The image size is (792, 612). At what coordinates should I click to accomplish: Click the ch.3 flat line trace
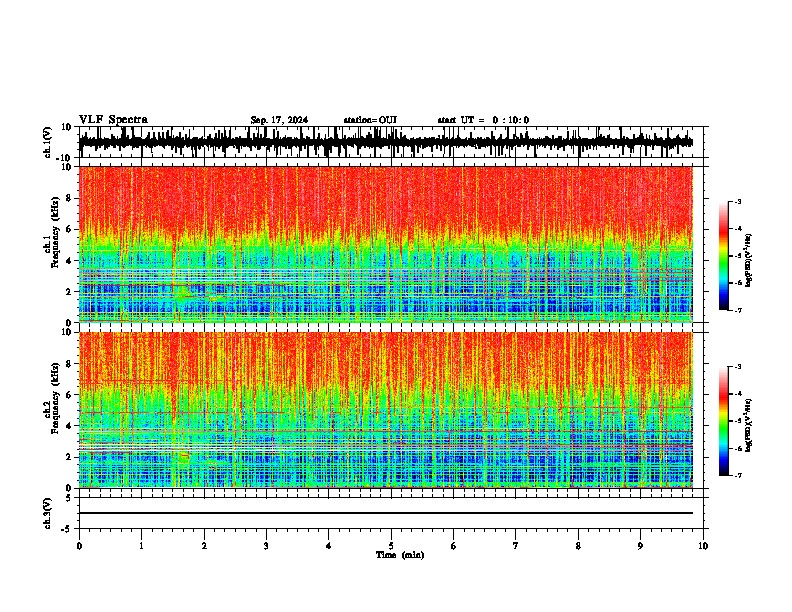[386, 513]
